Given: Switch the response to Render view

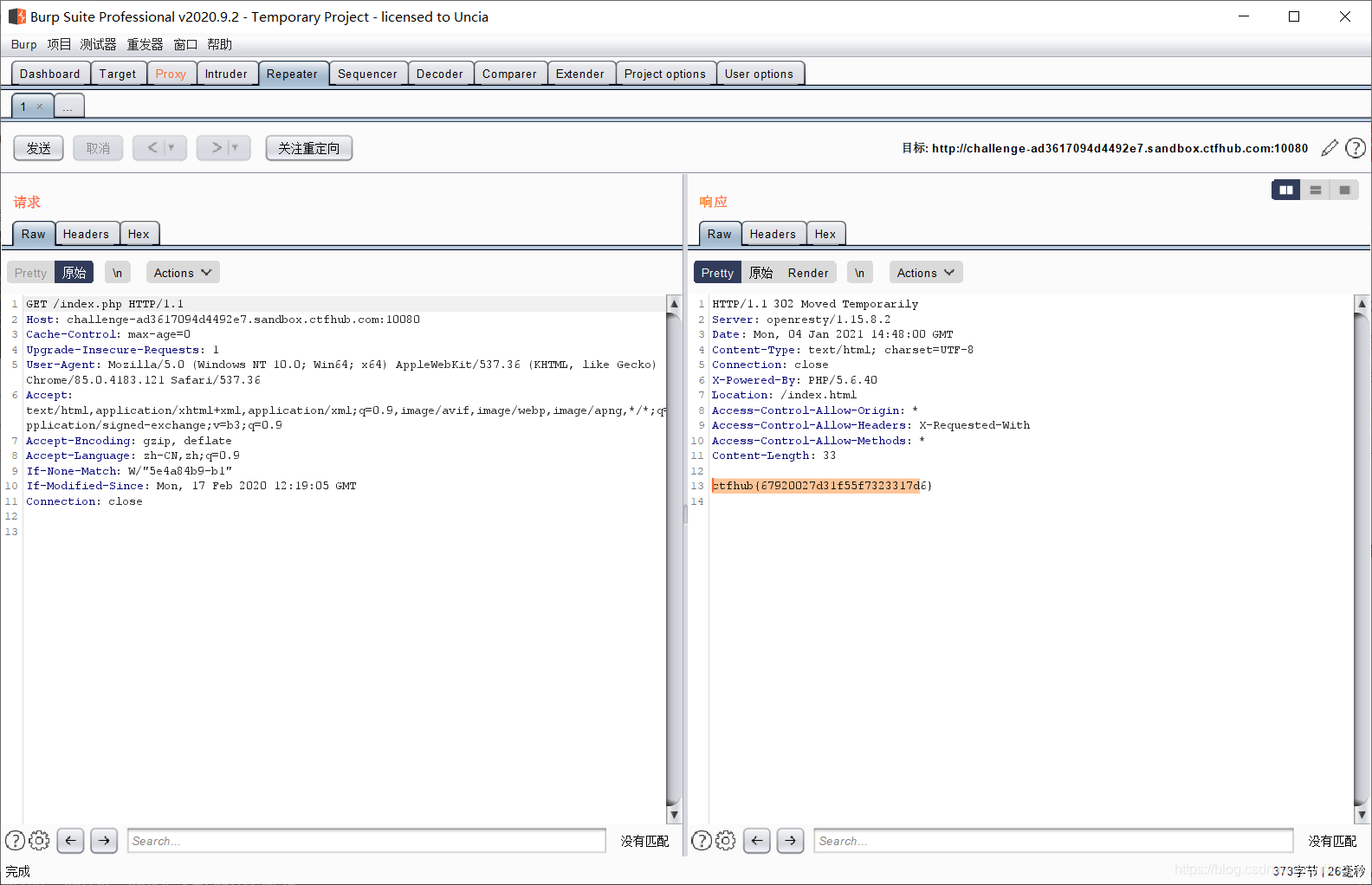Looking at the screenshot, I should (x=808, y=273).
